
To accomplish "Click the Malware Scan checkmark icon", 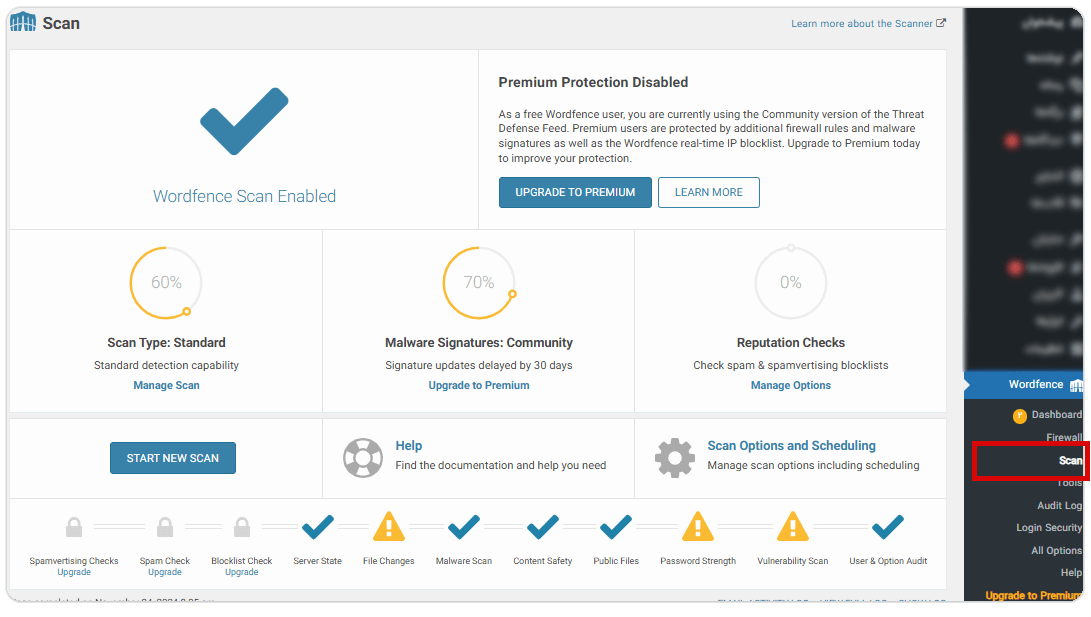I will click(464, 526).
